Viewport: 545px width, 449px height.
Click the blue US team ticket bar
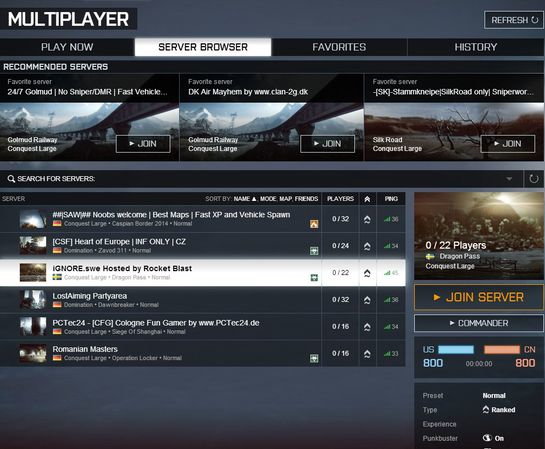[x=456, y=349]
